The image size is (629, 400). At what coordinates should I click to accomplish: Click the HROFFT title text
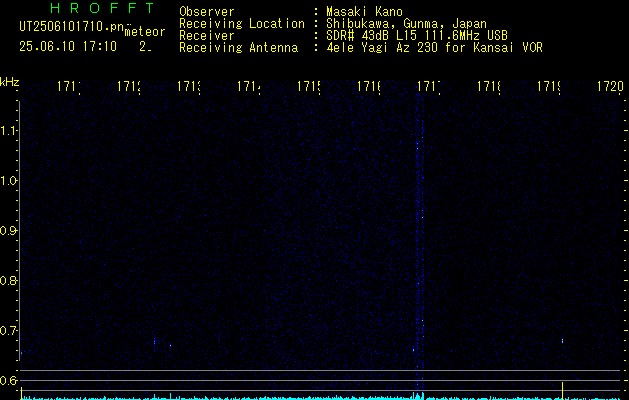[102, 8]
